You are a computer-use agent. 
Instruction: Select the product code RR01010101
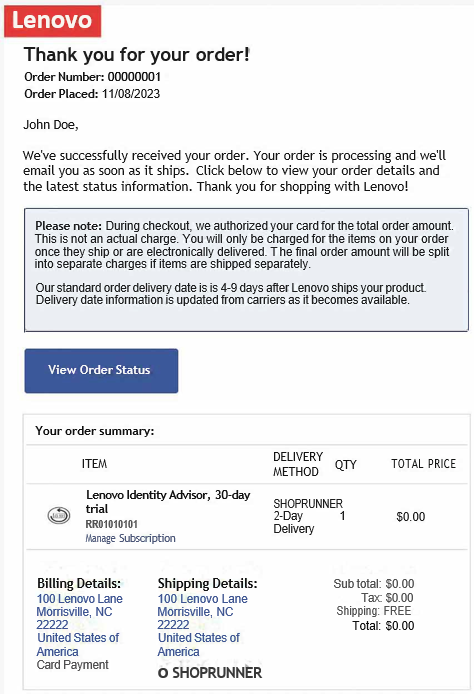coord(112,524)
